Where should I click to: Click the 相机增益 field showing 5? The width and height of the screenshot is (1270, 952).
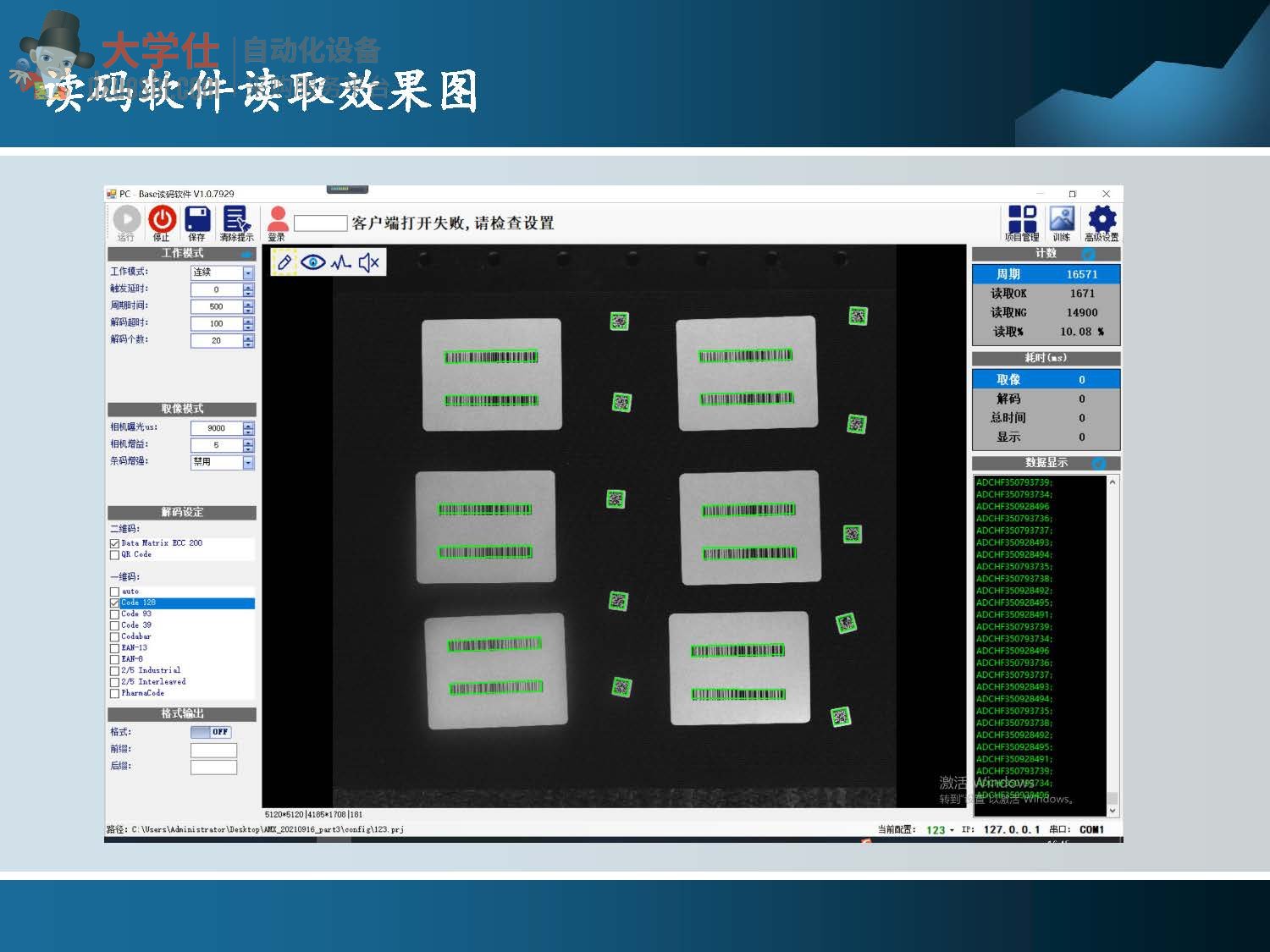coord(217,445)
